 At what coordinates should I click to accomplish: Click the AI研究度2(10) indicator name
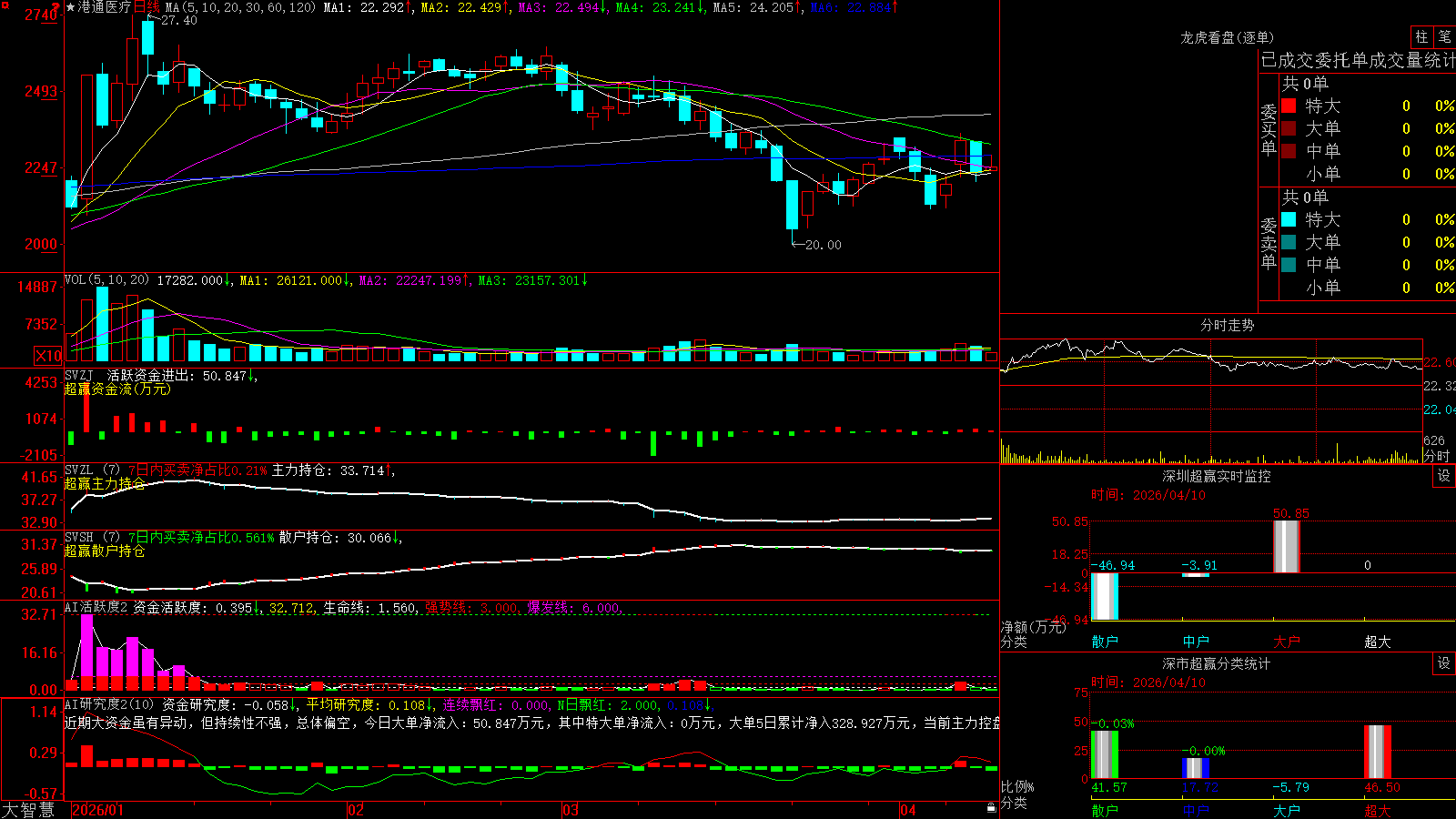(x=109, y=704)
